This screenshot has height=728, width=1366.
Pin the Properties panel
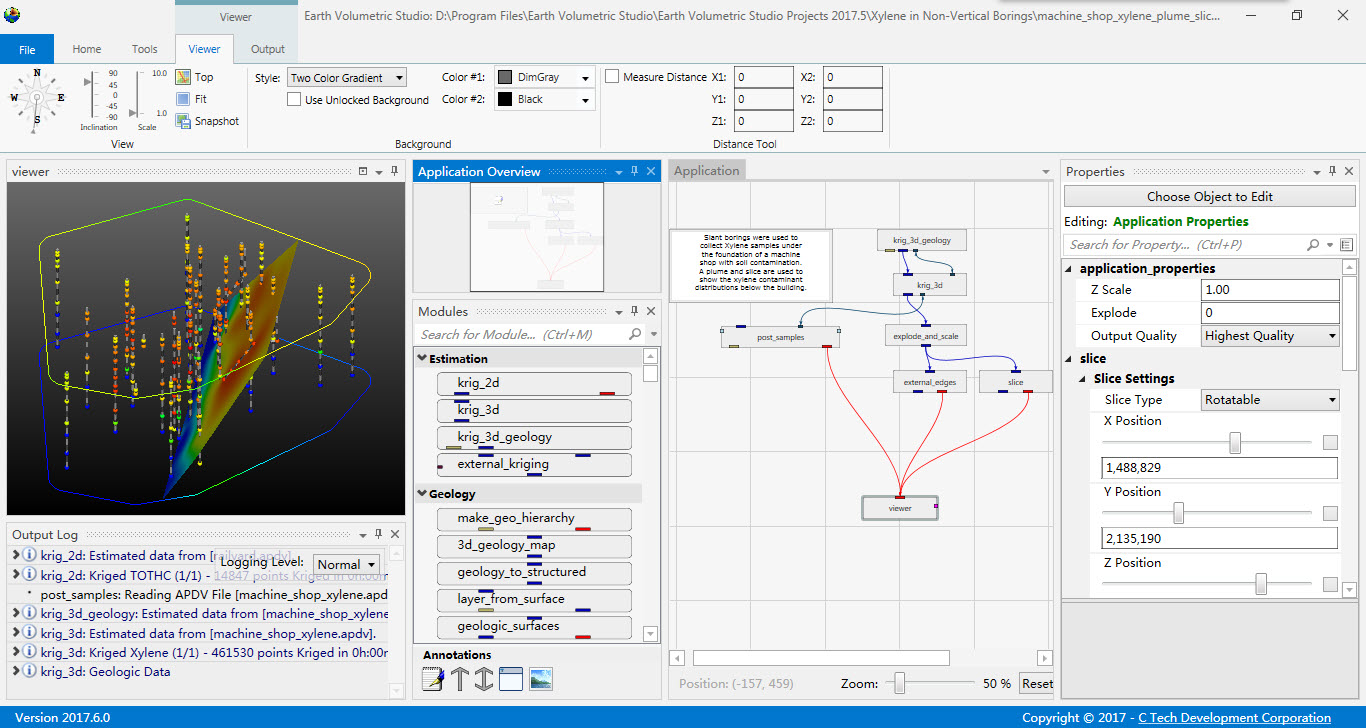coord(1332,172)
